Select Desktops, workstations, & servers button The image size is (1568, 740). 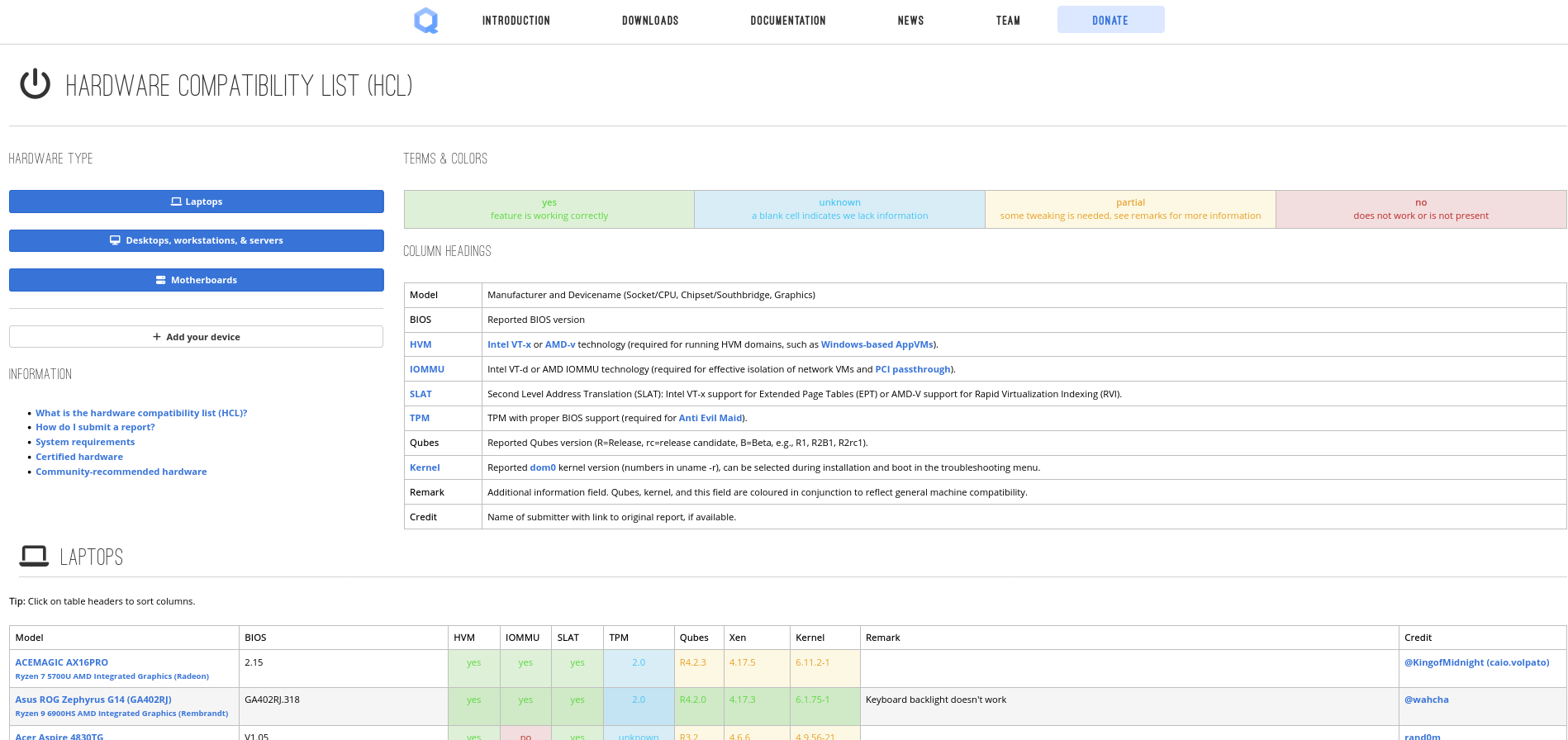197,240
